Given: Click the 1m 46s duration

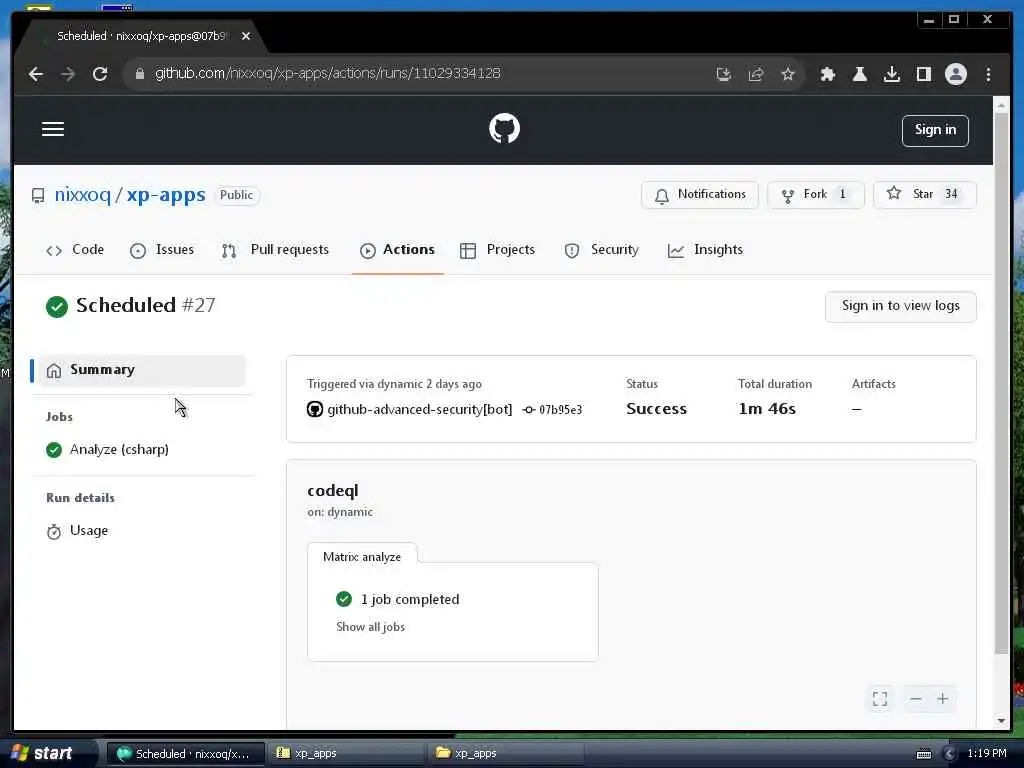Looking at the screenshot, I should coord(767,409).
